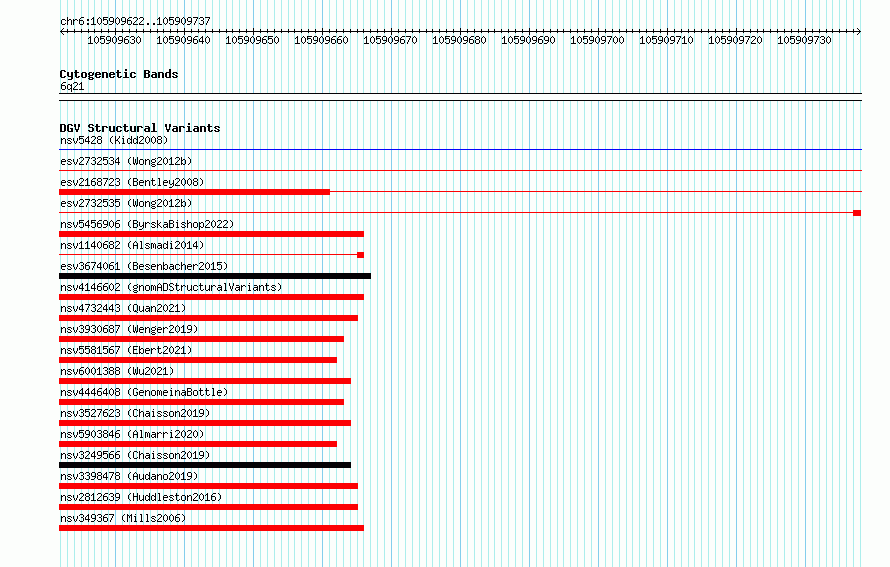890x567 pixels.
Task: Click the black bar under esv3674061 (Besenbacher2015)
Action: [x=215, y=276]
